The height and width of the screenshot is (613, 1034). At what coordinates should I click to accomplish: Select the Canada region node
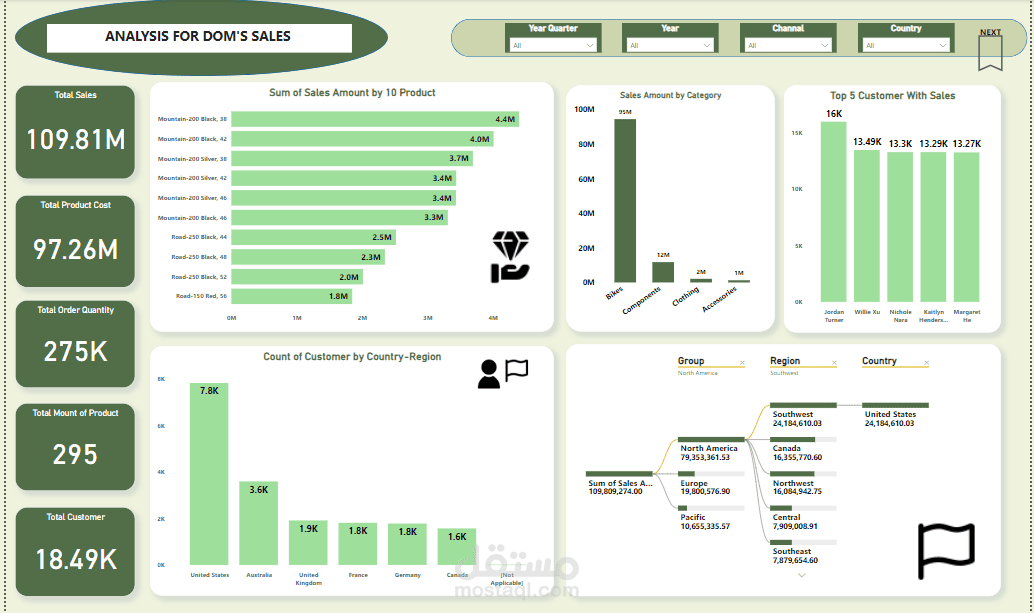(803, 449)
